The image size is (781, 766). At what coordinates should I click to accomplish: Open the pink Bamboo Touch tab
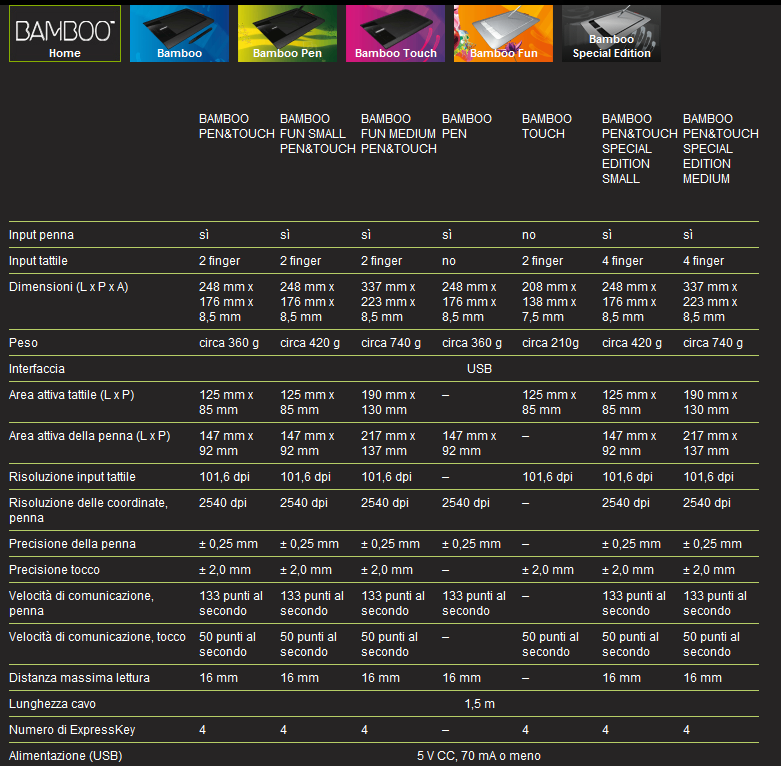tap(395, 34)
